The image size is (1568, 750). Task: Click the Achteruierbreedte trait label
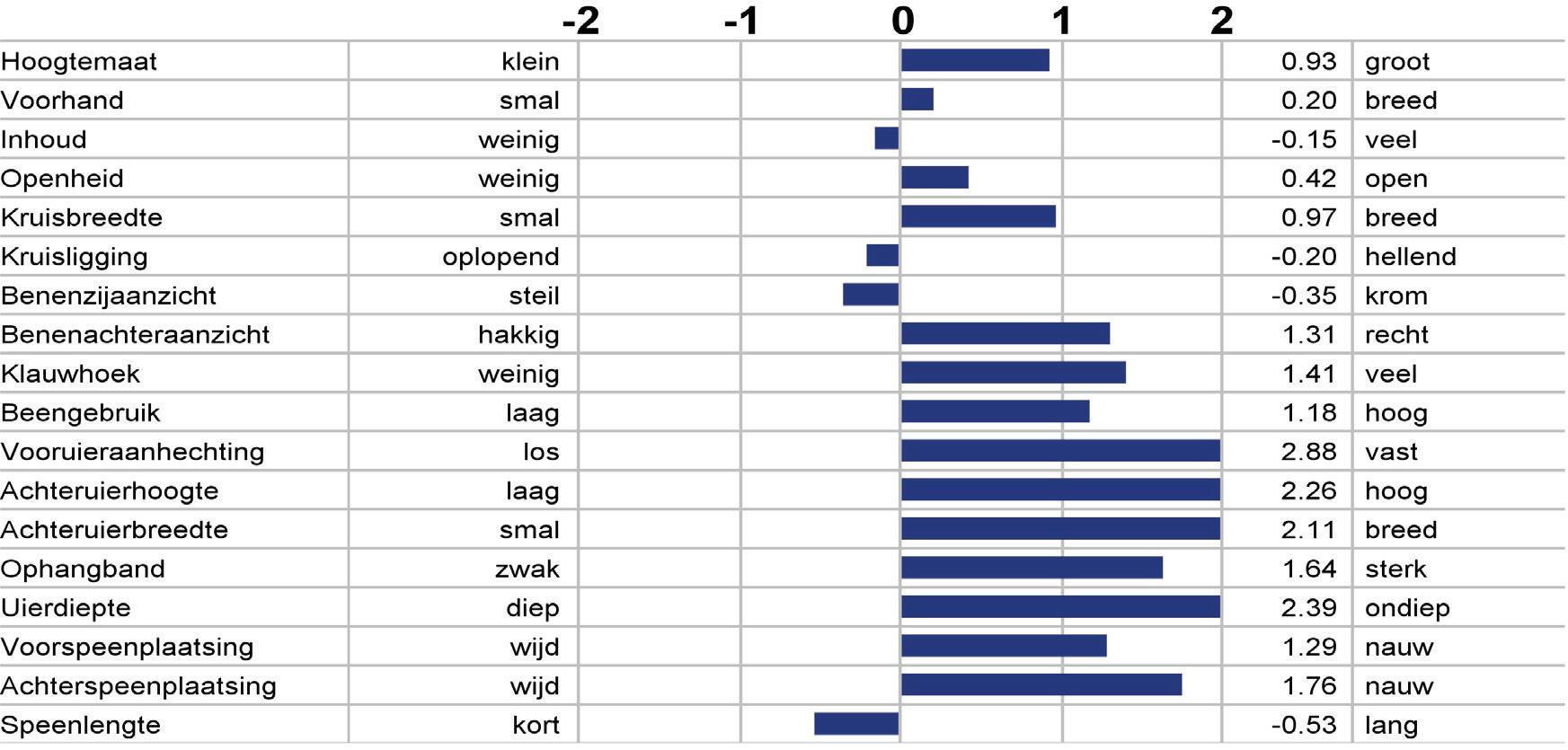pos(114,530)
